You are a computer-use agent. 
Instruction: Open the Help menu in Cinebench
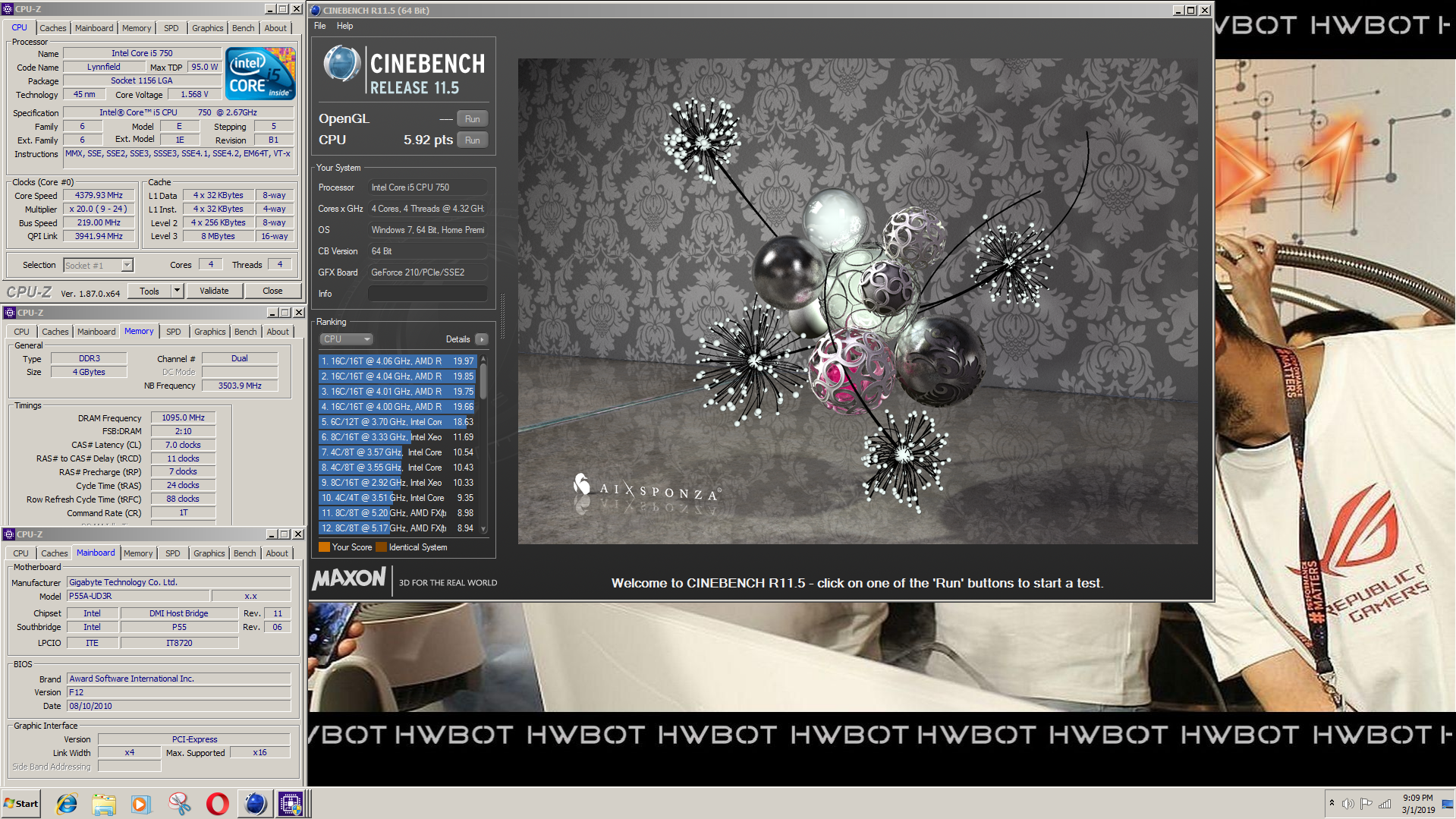(x=344, y=26)
